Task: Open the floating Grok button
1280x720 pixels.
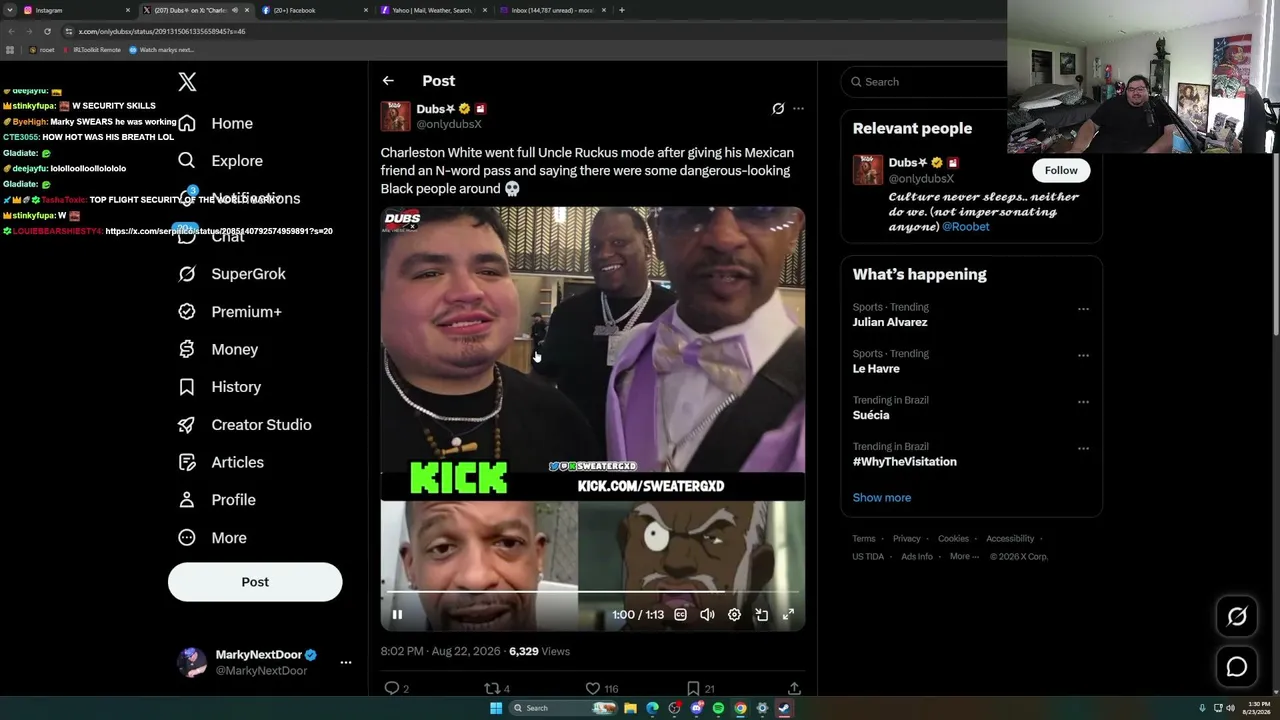Action: point(1237,617)
